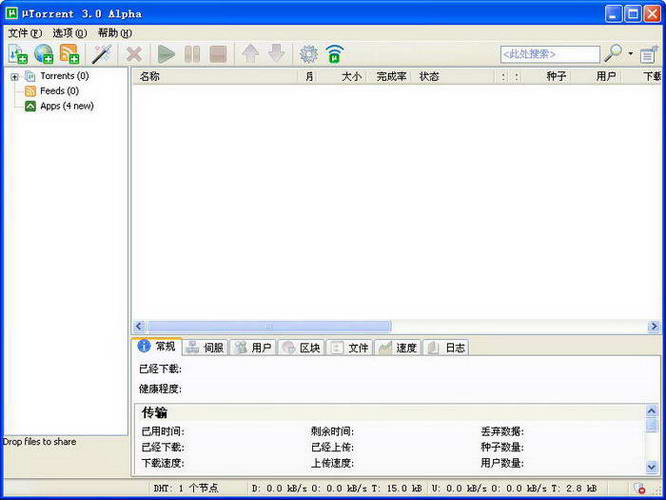
Task: Switch to the 文件 detail tab
Action: pos(350,348)
